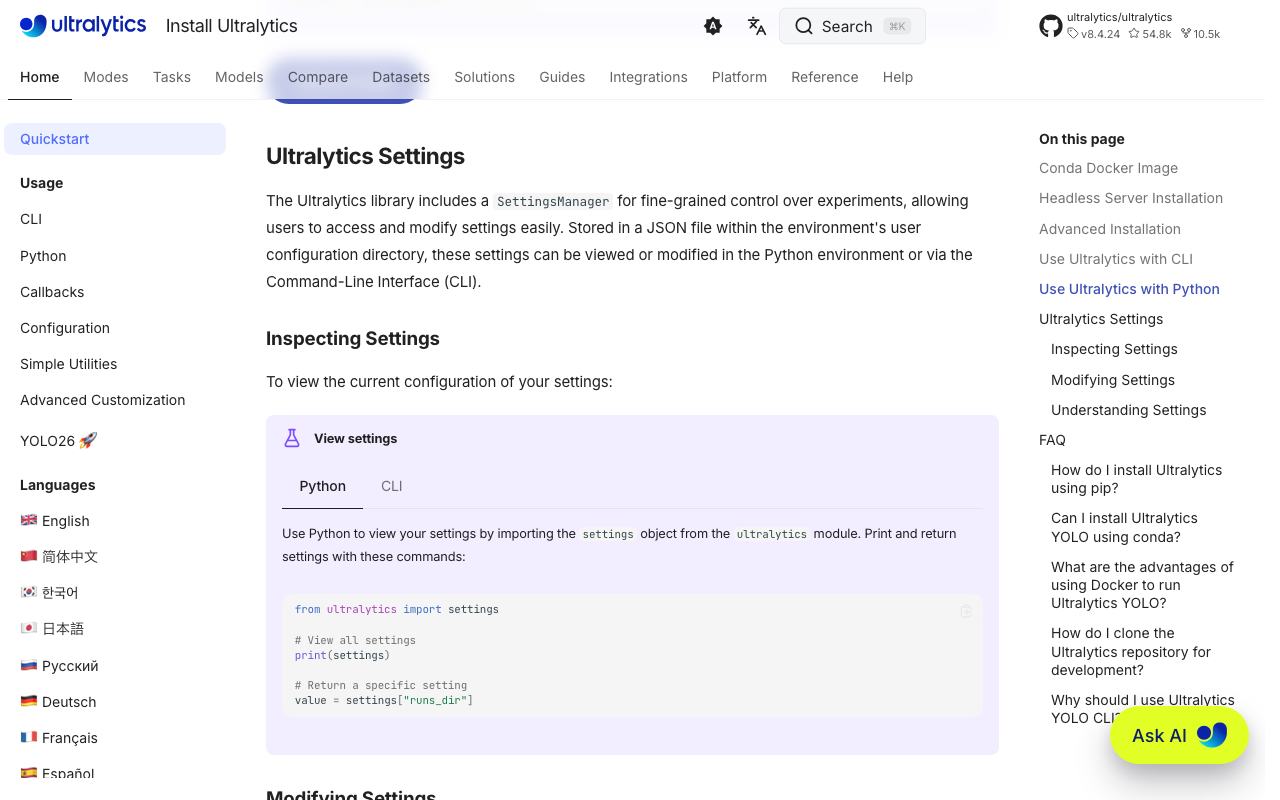The image size is (1280, 800).
Task: Open the Datasets navigation tab
Action: (x=400, y=77)
